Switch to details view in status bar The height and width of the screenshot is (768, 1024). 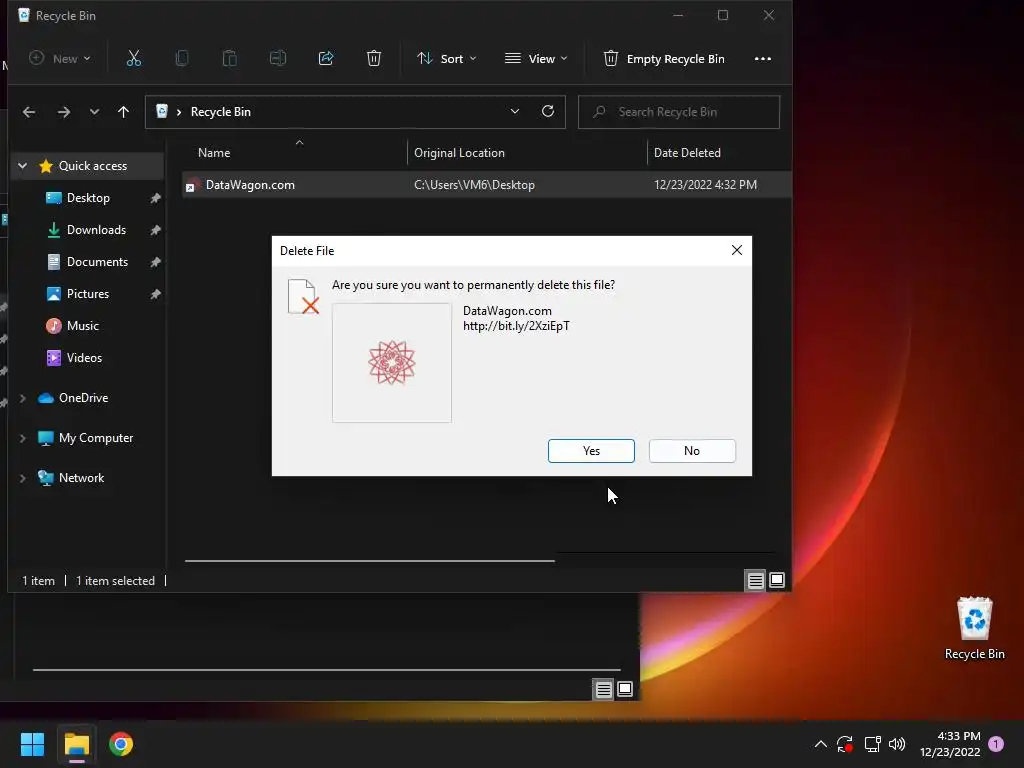coord(756,580)
